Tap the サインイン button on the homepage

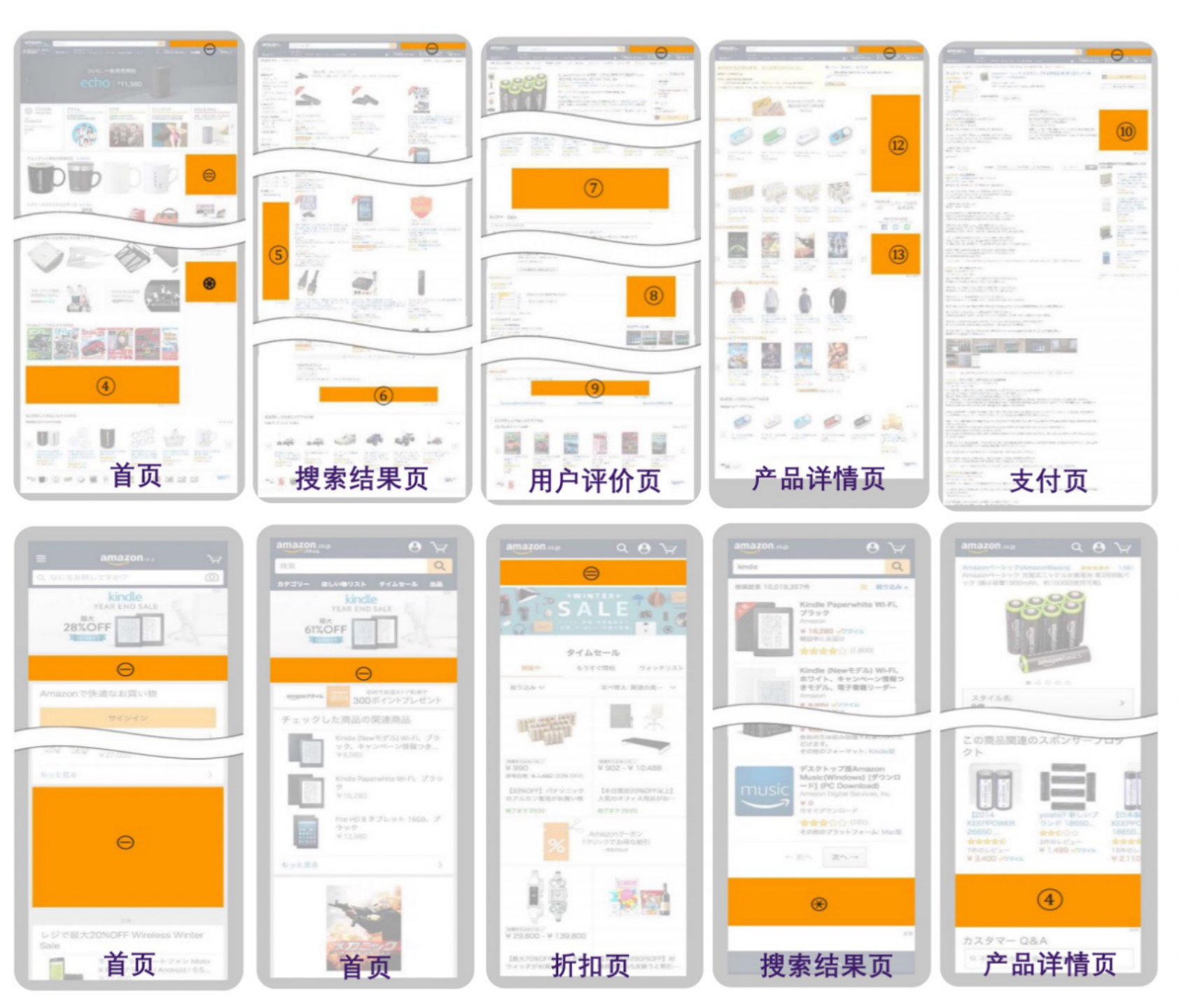tap(127, 717)
